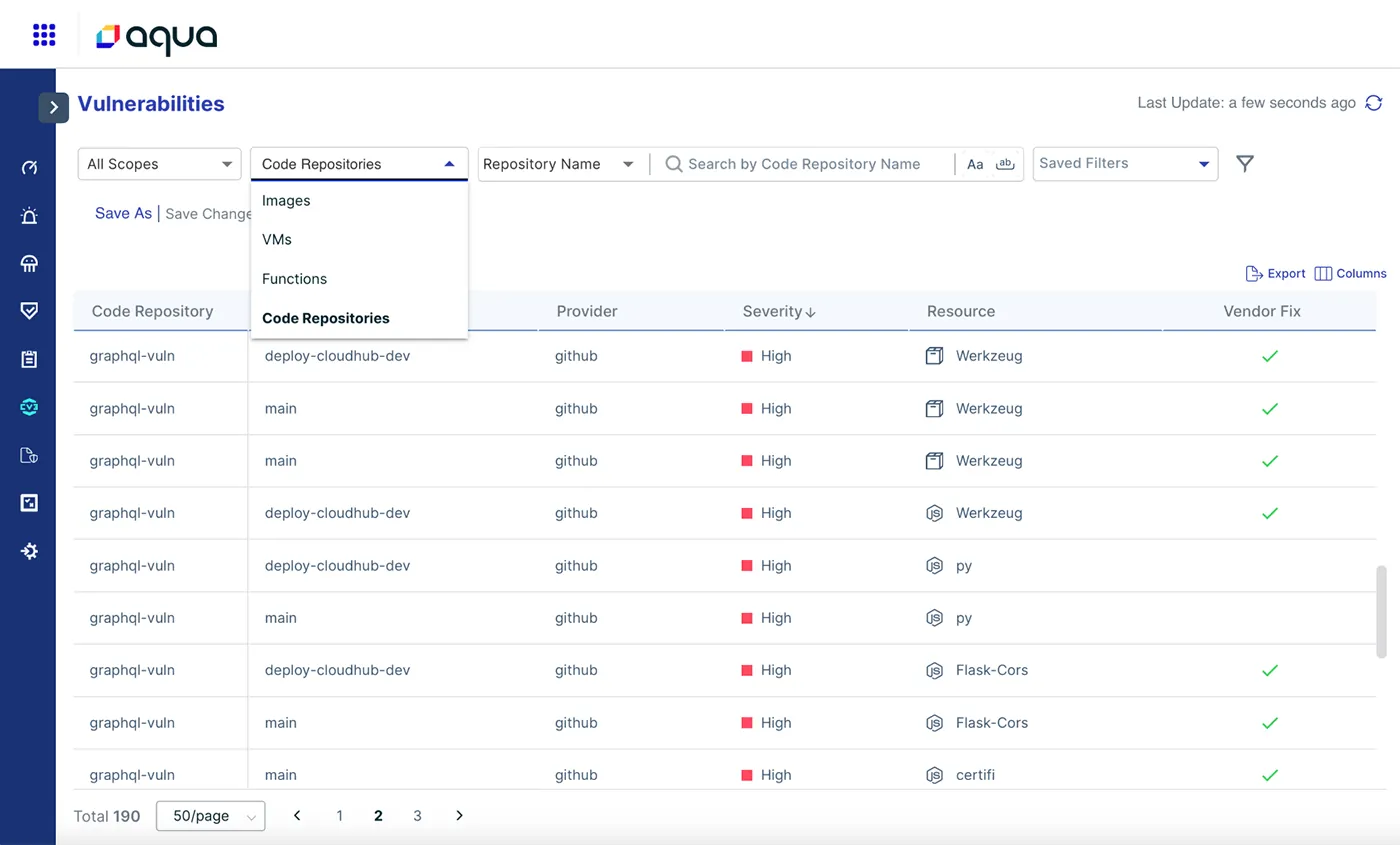Image resolution: width=1400 pixels, height=845 pixels.
Task: Sort by the Severity column header
Action: pos(779,311)
